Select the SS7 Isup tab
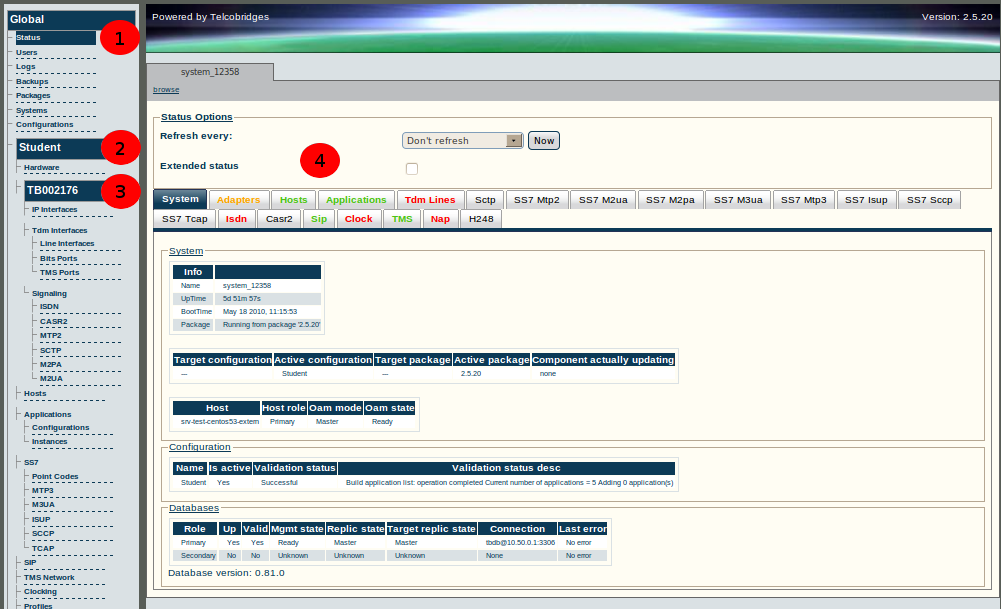The image size is (1001, 609). 866,200
